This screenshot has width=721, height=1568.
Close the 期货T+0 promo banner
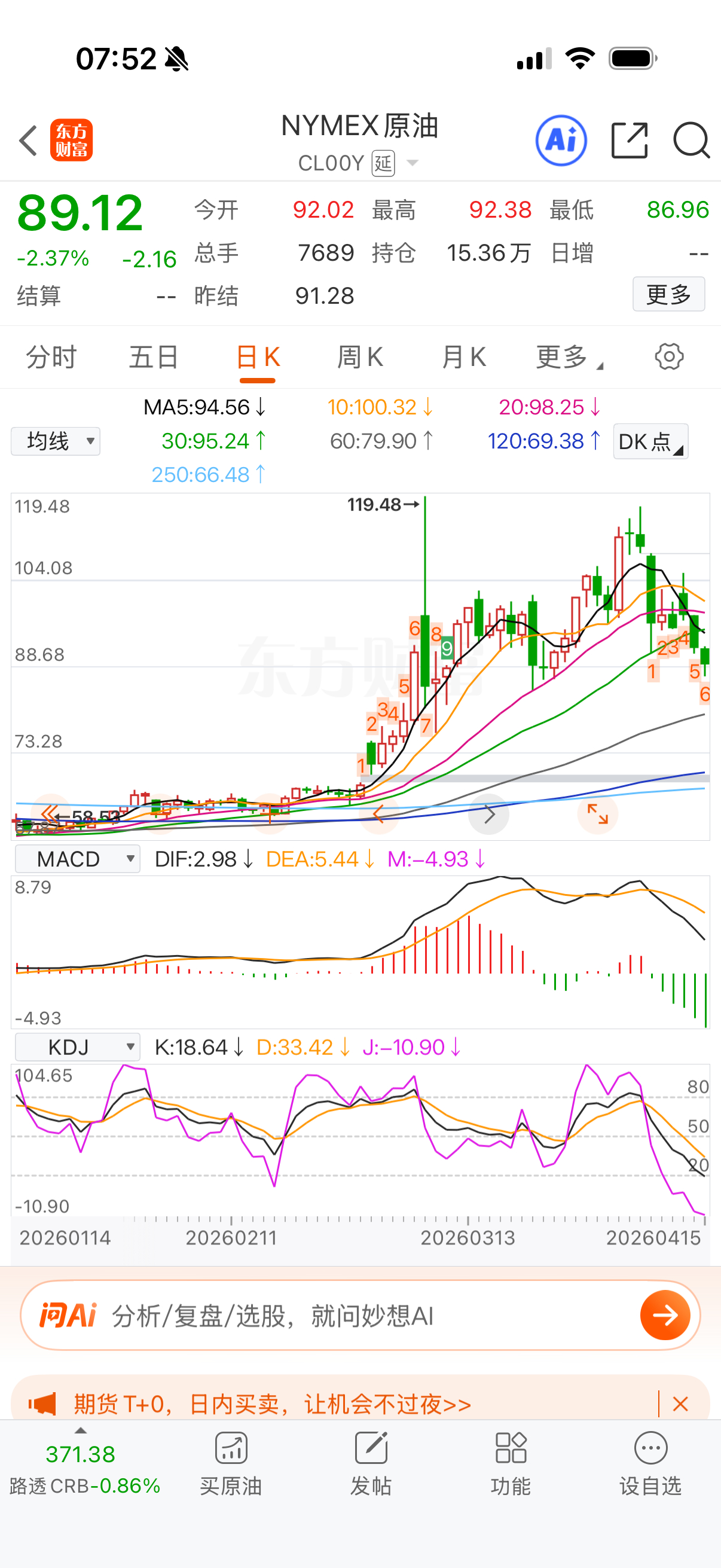(680, 1404)
